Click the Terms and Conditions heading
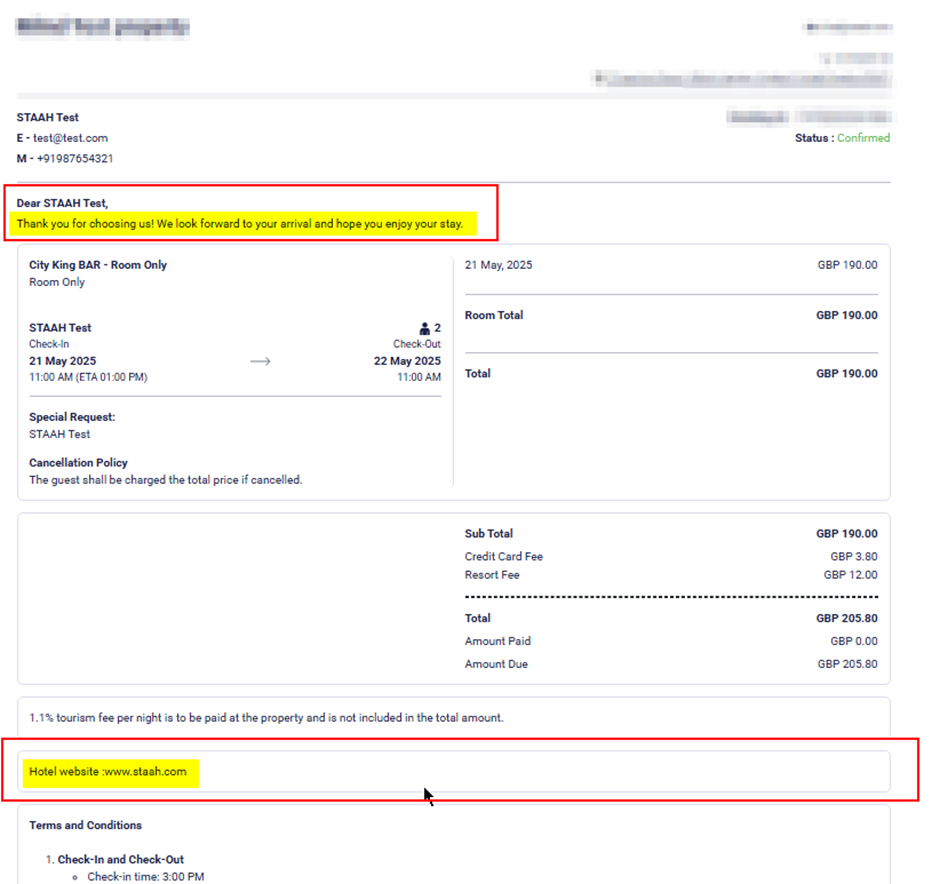 pos(85,825)
